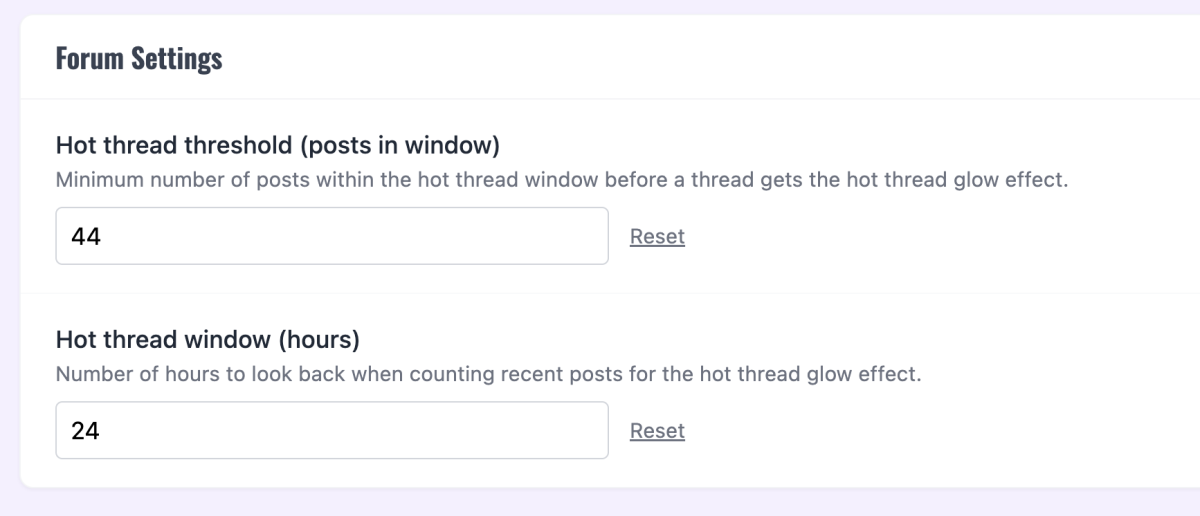The height and width of the screenshot is (516, 1200).
Task: Click the divider between the two settings rows
Action: [600, 293]
